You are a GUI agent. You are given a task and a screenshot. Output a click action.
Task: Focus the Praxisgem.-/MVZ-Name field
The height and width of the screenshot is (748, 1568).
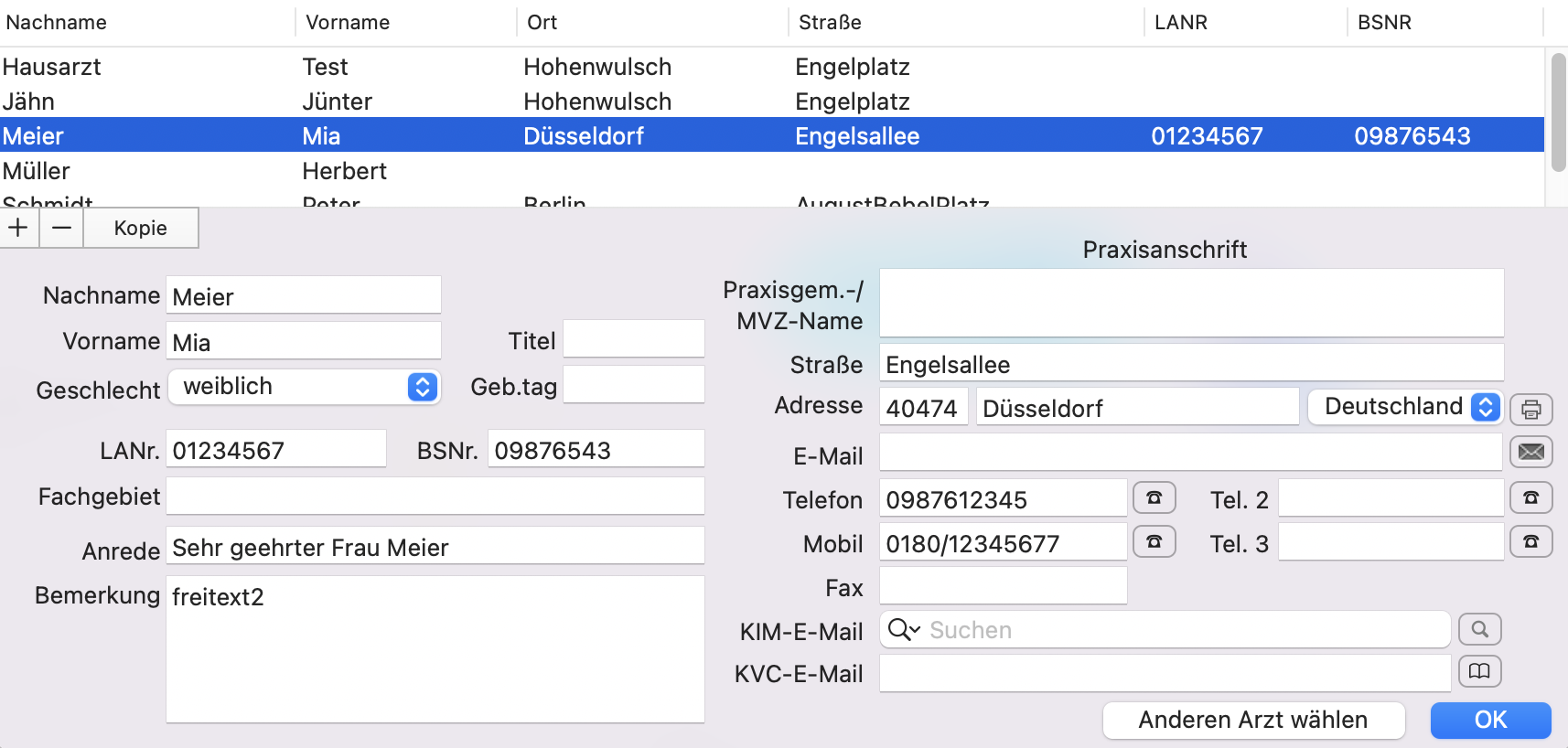point(1192,303)
